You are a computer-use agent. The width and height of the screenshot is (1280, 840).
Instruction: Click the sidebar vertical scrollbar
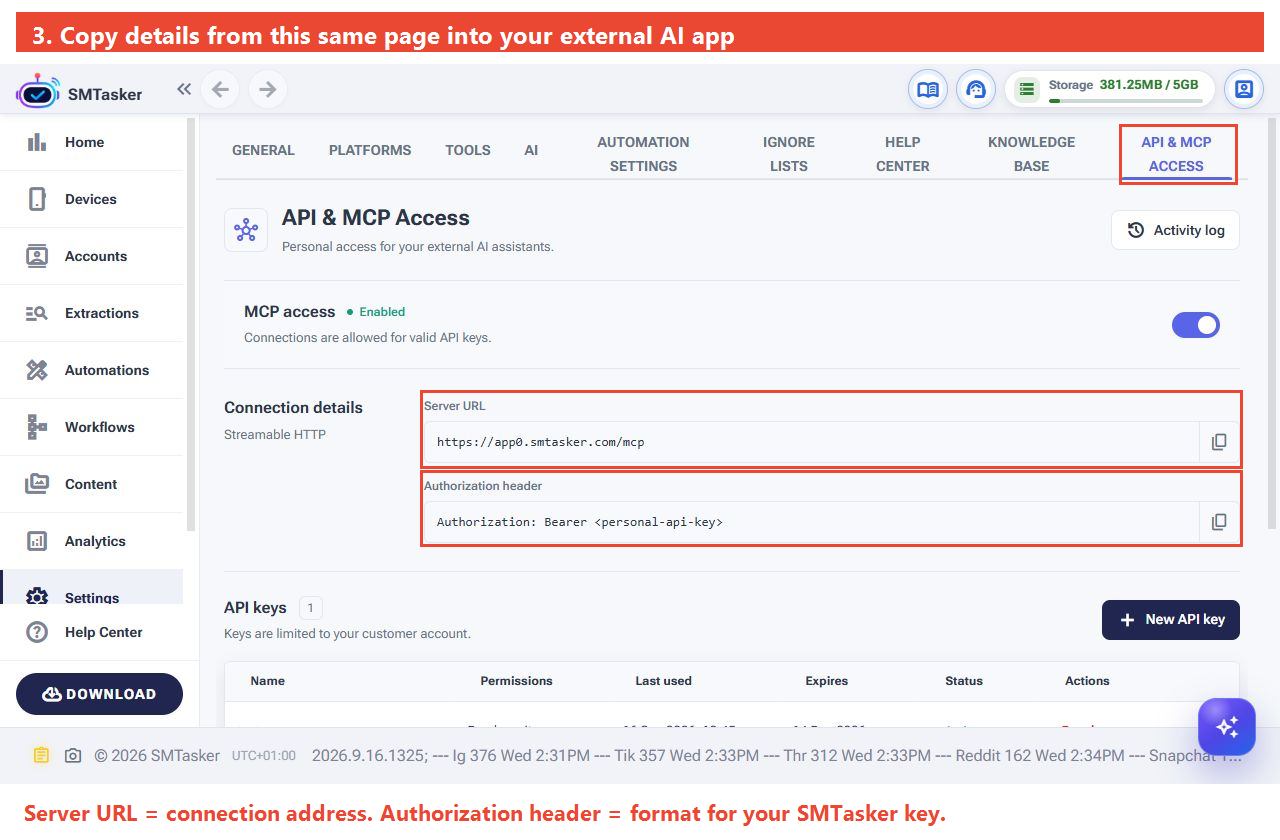[x=191, y=323]
